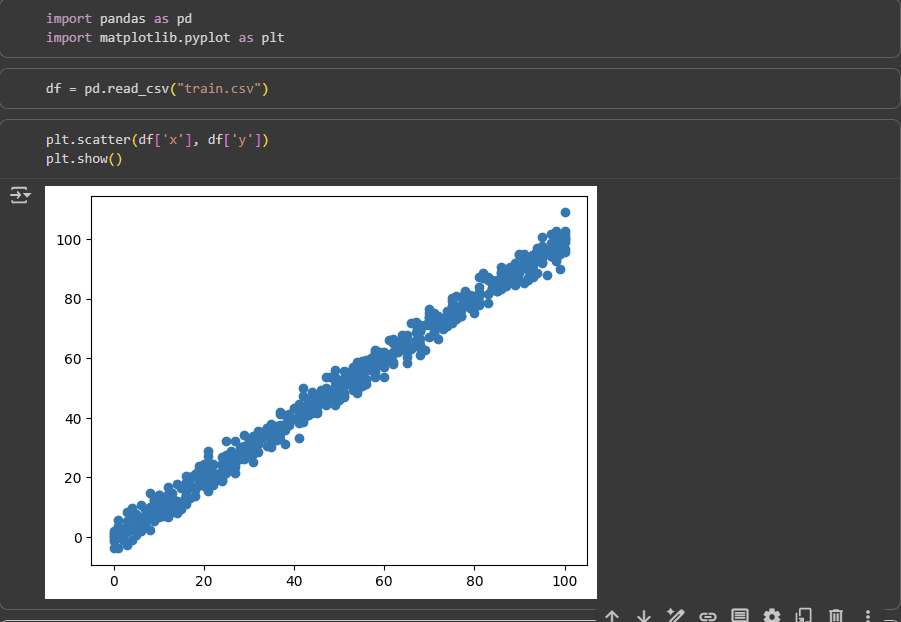Open the three-dot more cell actions menu

click(868, 616)
